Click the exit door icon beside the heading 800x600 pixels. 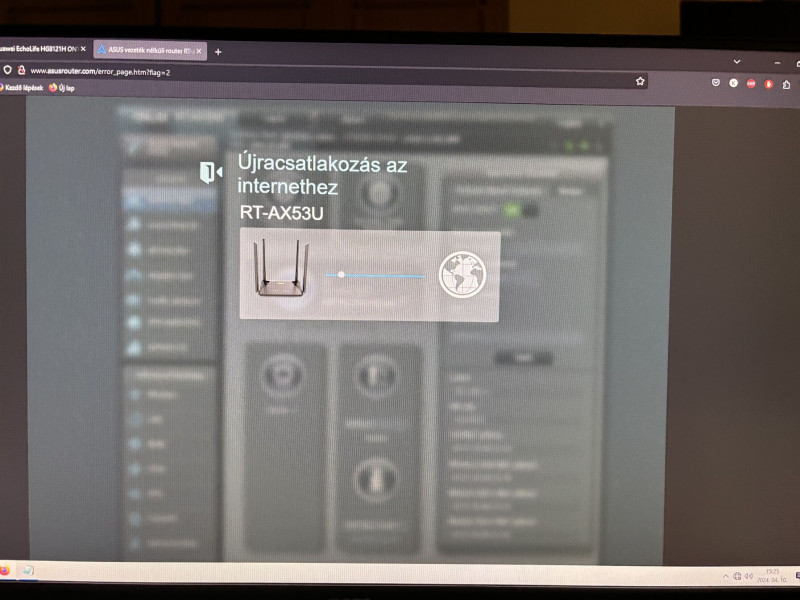click(x=211, y=172)
